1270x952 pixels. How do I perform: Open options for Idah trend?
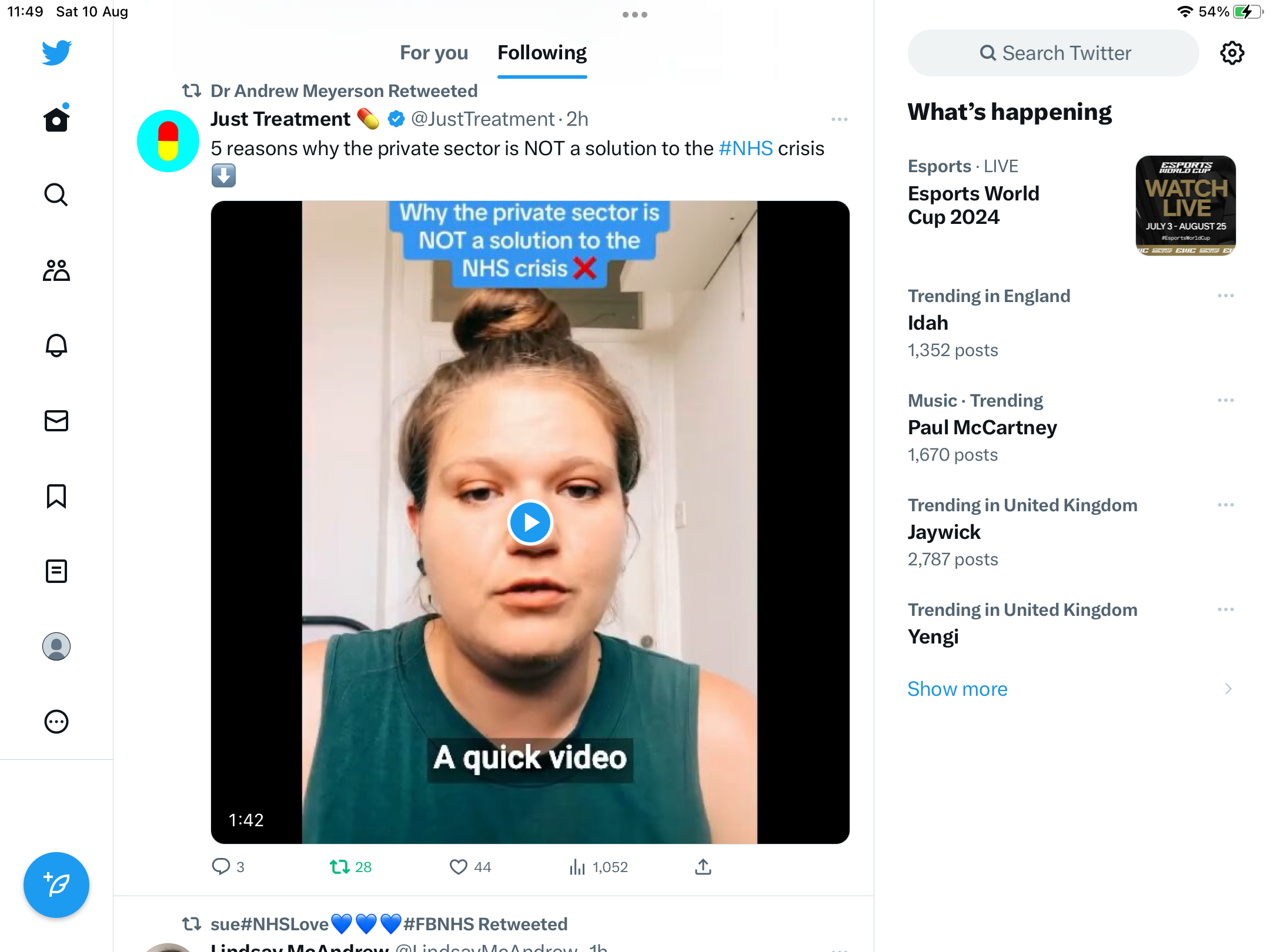(x=1226, y=296)
